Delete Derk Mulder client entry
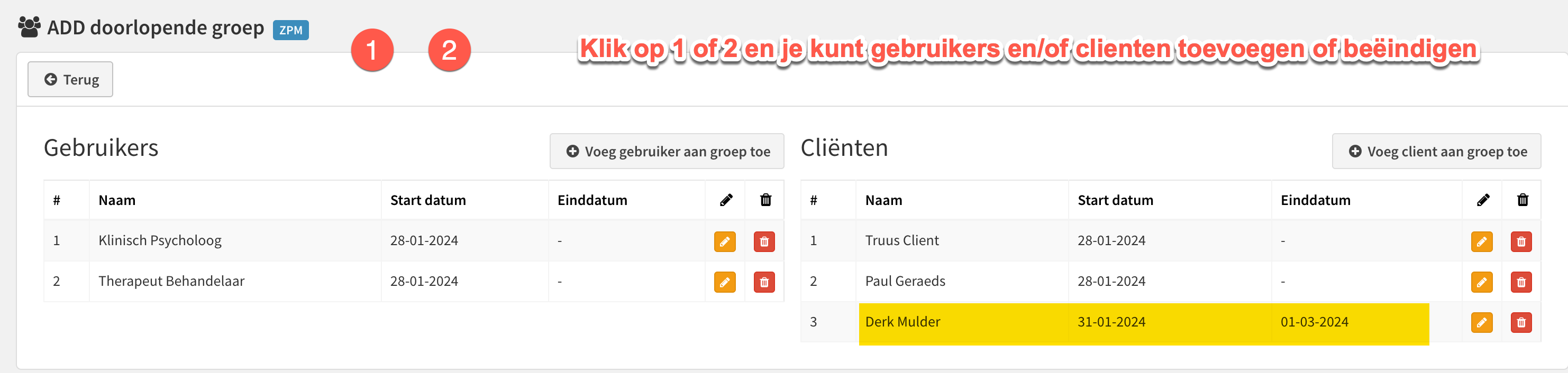The width and height of the screenshot is (1568, 373). point(1521,322)
